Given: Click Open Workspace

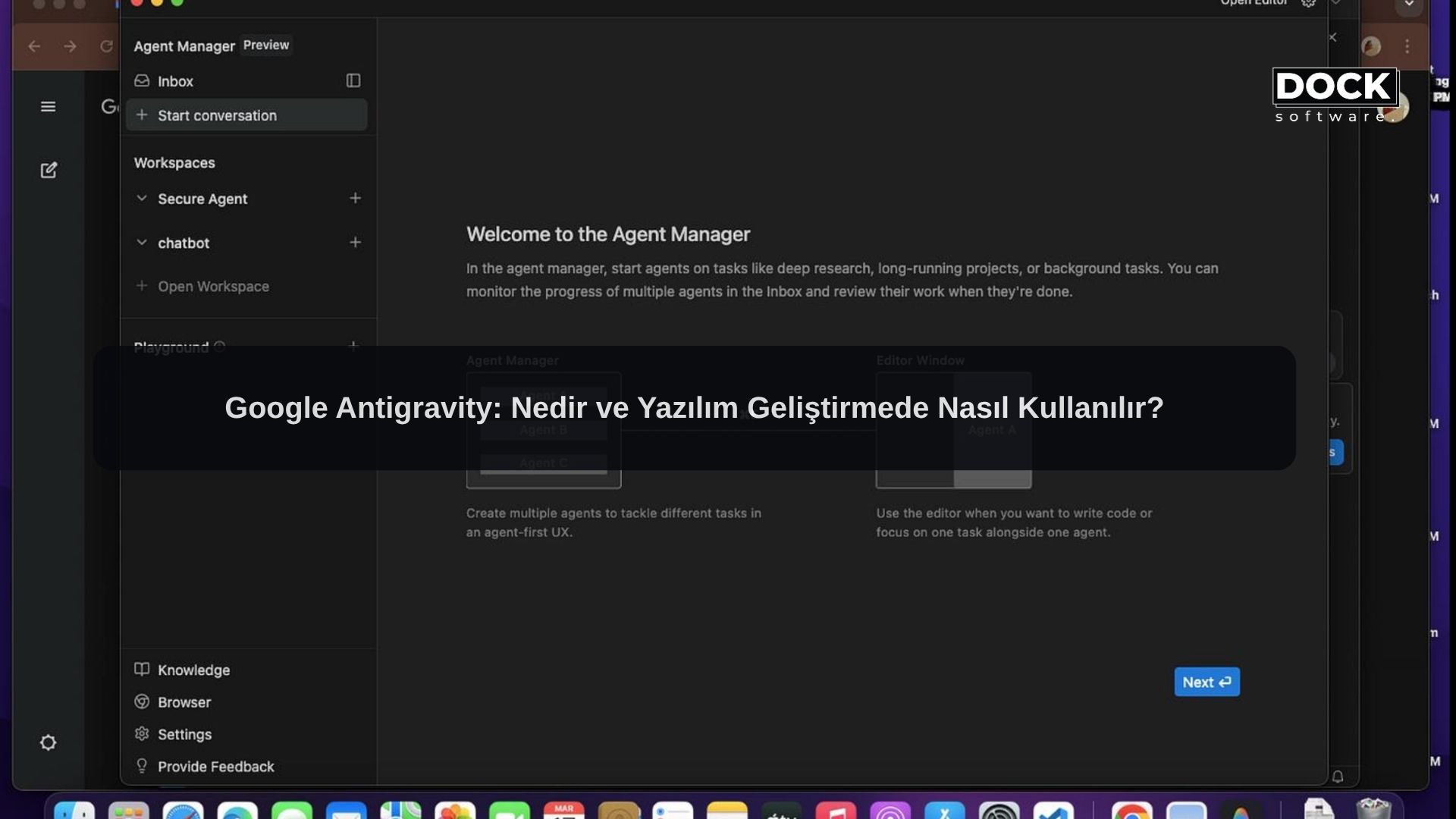Looking at the screenshot, I should coord(213,287).
